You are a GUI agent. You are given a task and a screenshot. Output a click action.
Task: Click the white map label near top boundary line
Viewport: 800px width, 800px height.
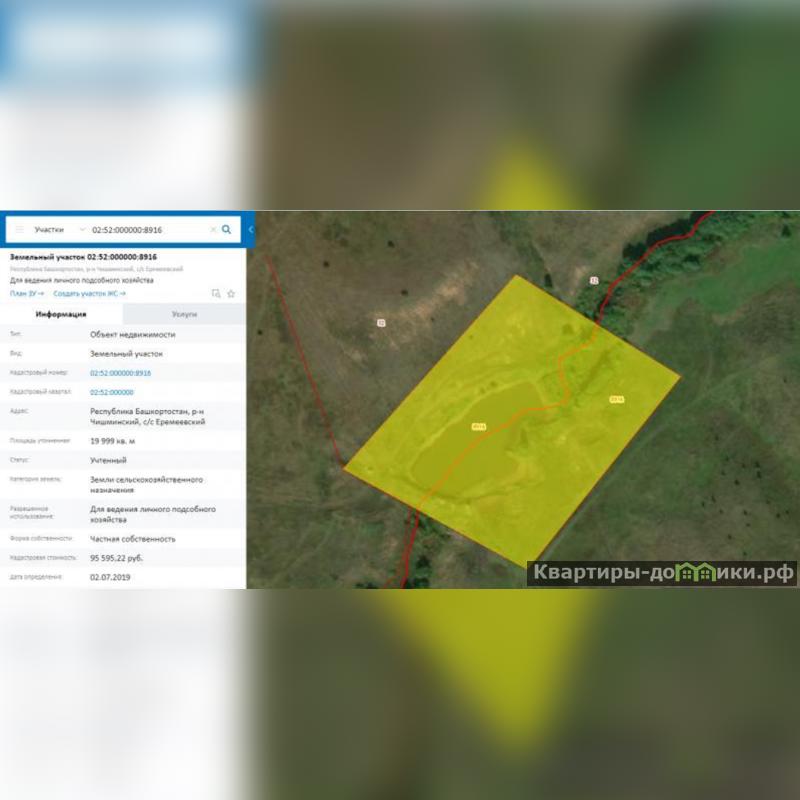click(x=594, y=281)
